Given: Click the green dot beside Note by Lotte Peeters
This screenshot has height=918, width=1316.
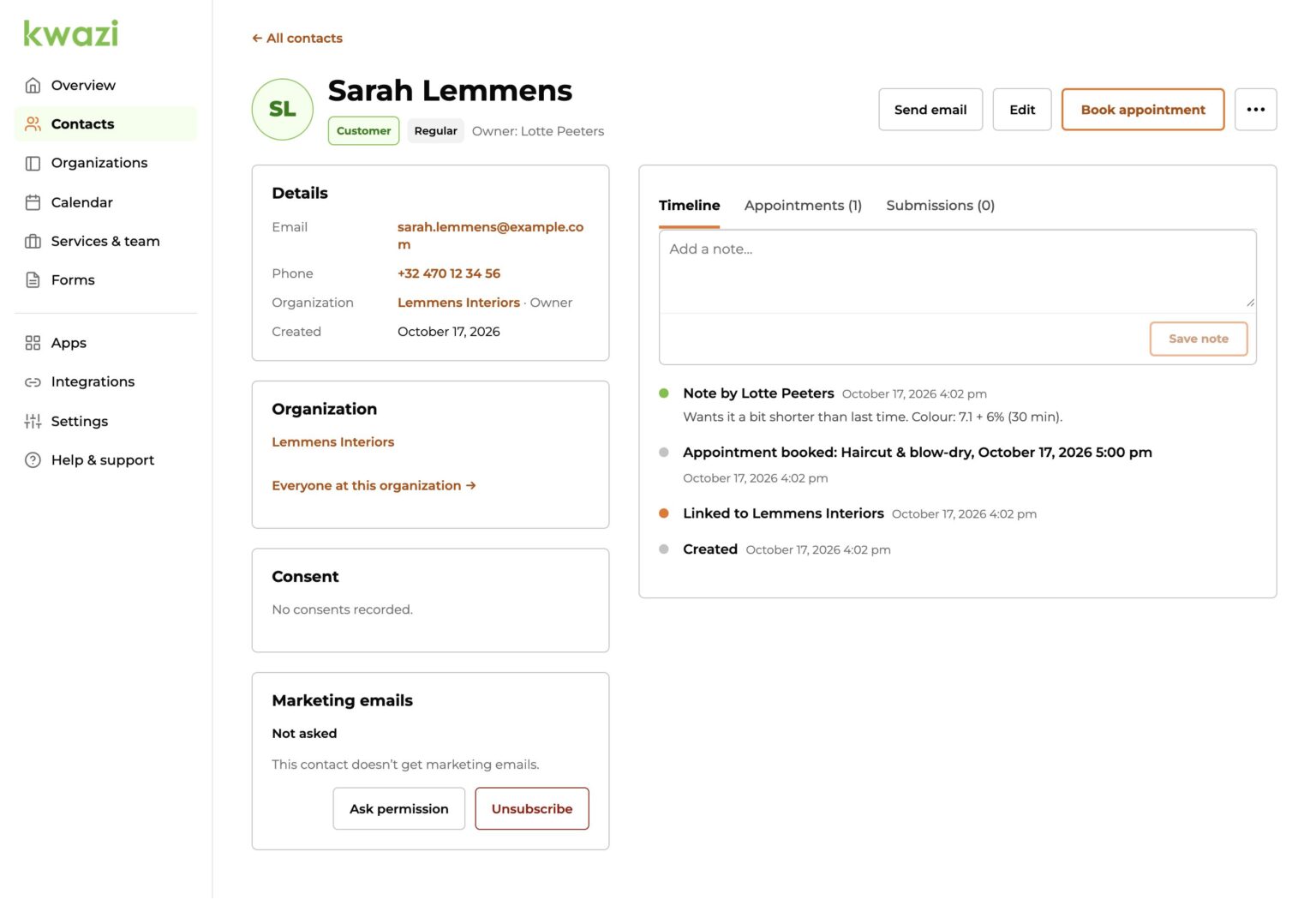Looking at the screenshot, I should (x=664, y=393).
